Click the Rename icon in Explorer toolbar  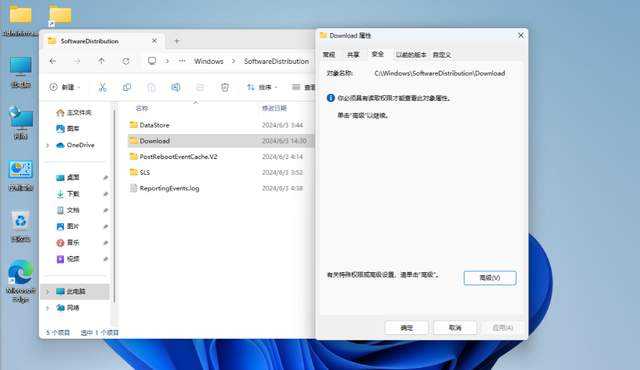176,87
